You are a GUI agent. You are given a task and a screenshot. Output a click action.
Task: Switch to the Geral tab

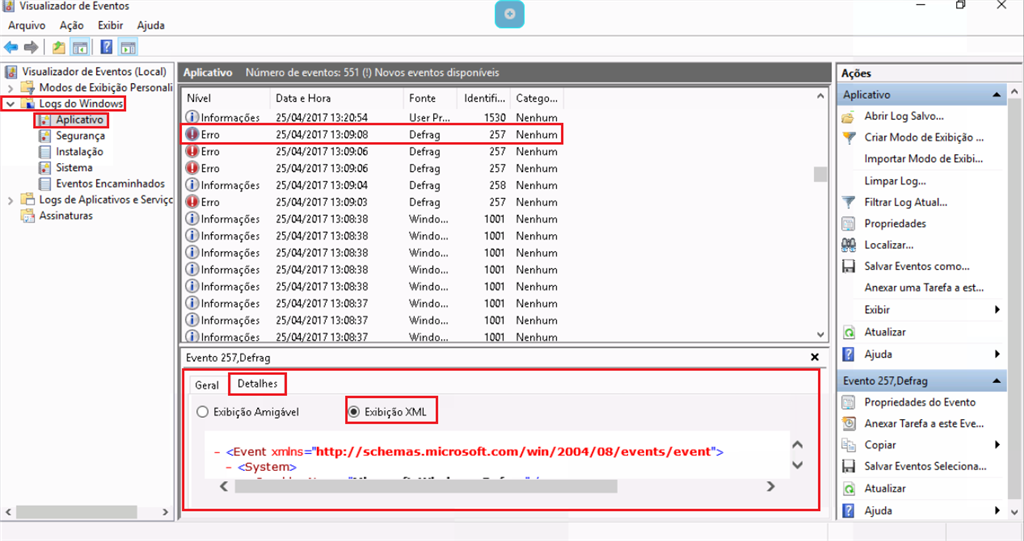tap(207, 385)
